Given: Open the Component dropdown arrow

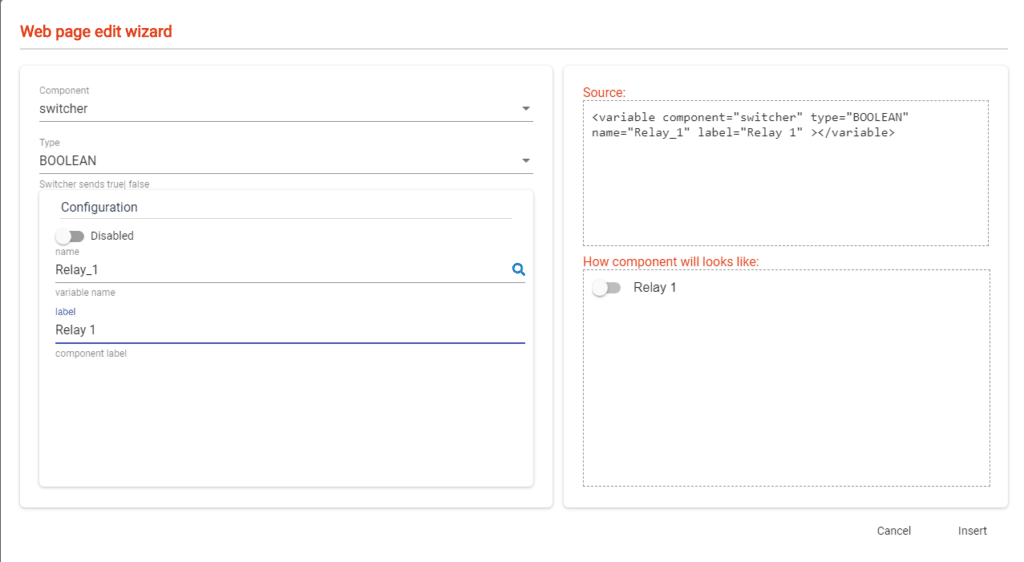Looking at the screenshot, I should click(526, 109).
